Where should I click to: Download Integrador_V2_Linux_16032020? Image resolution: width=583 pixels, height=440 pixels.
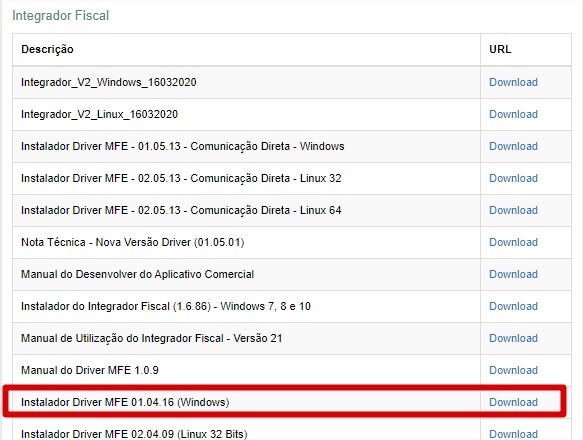[x=513, y=114]
